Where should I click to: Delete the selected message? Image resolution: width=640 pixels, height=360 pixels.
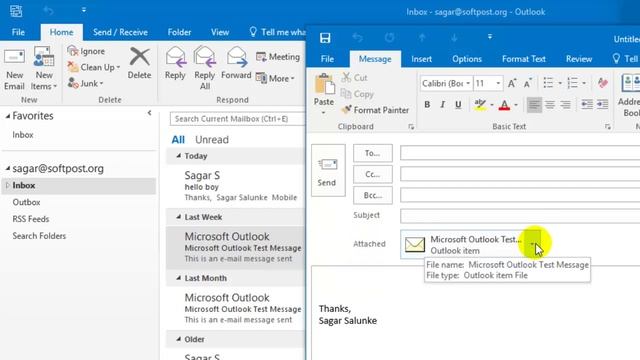[x=139, y=63]
